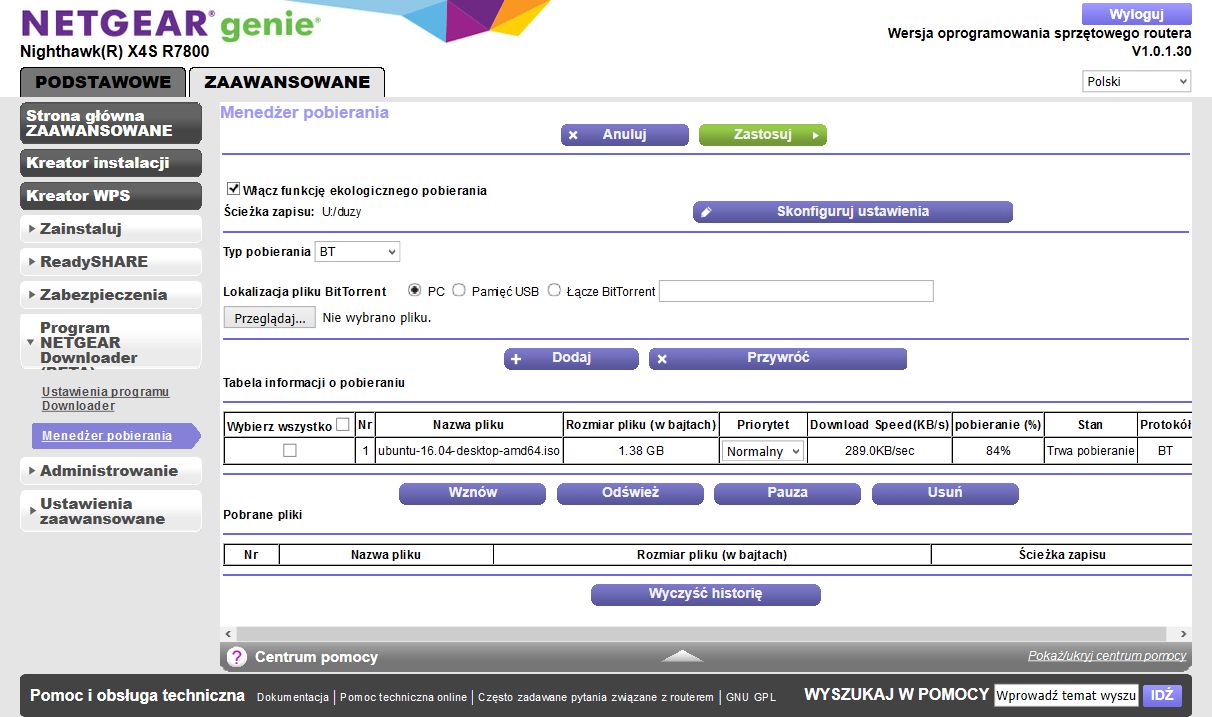Click 'Pokaż/ukryj centrum pomocy' link
This screenshot has height=717, width=1212.
(x=1107, y=656)
